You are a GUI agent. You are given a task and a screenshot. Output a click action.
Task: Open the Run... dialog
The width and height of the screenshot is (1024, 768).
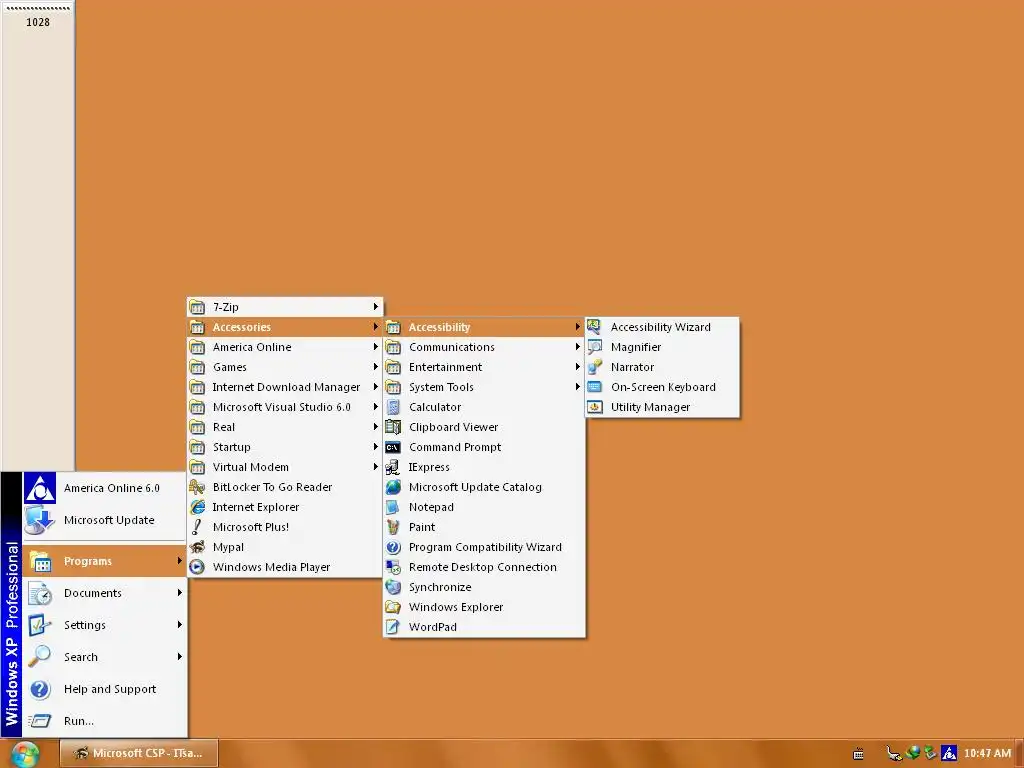[105, 721]
